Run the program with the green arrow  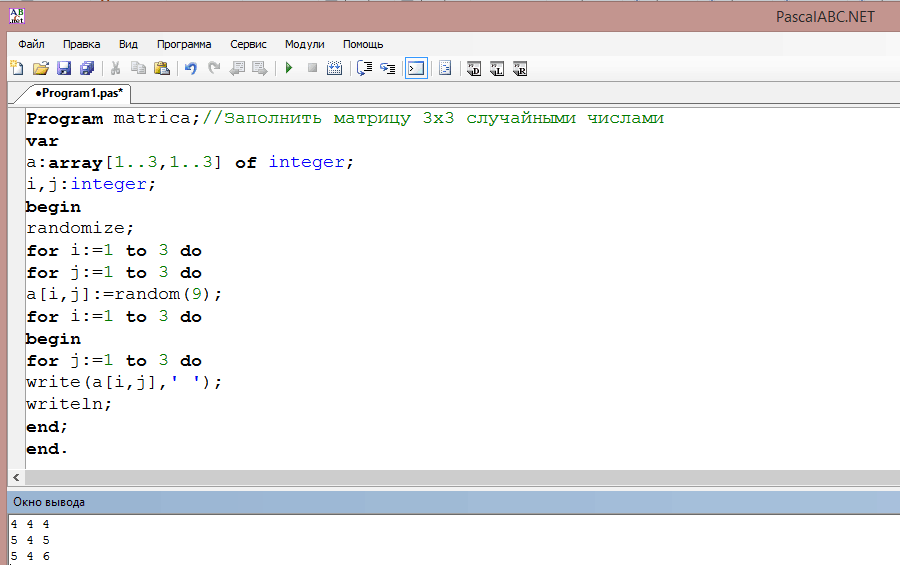(x=289, y=68)
